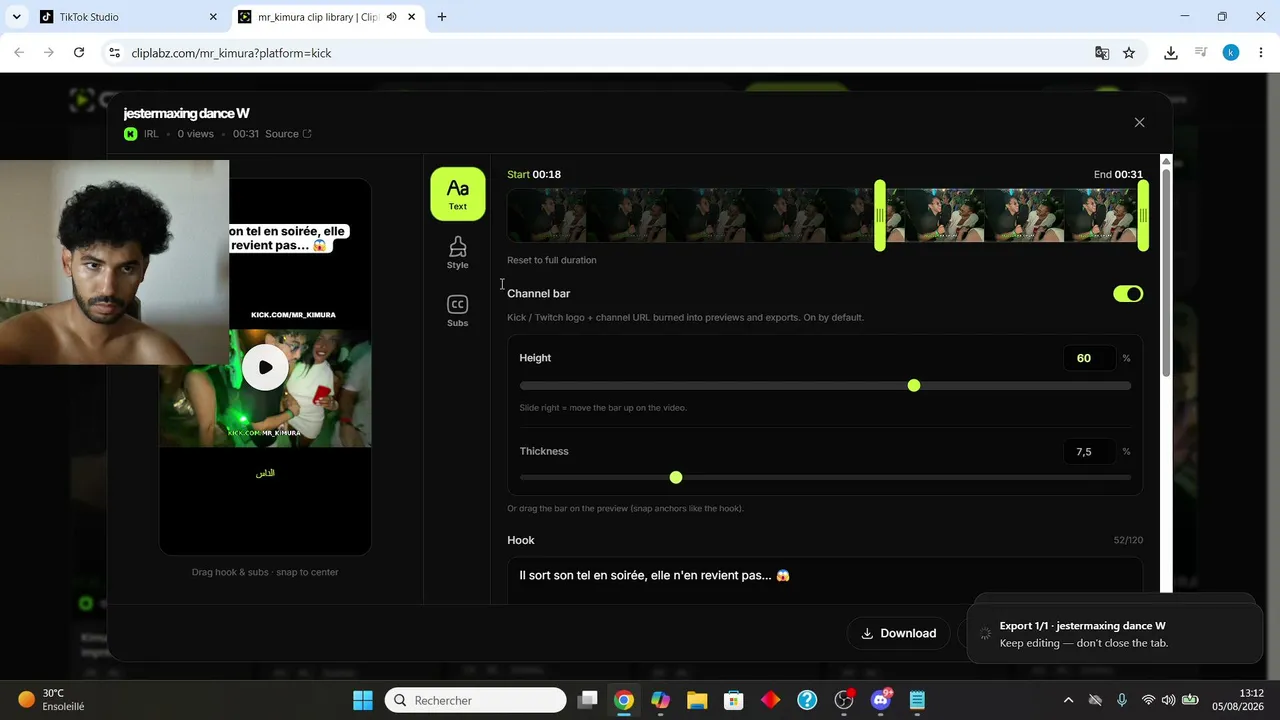Click the Translate this page icon
Screen dimensions: 1280x720
1102,53
